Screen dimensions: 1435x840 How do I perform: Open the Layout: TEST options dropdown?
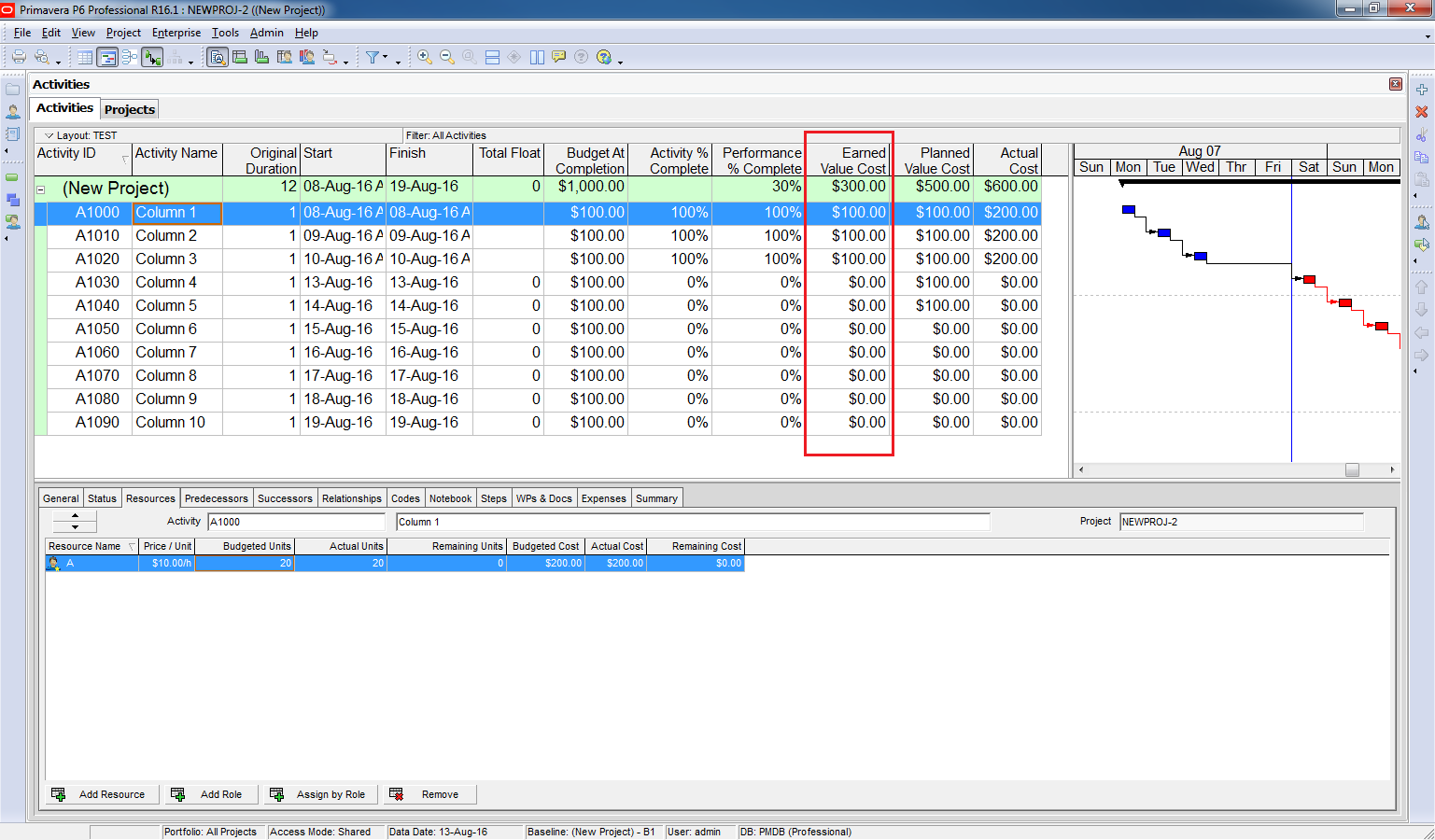click(x=49, y=135)
